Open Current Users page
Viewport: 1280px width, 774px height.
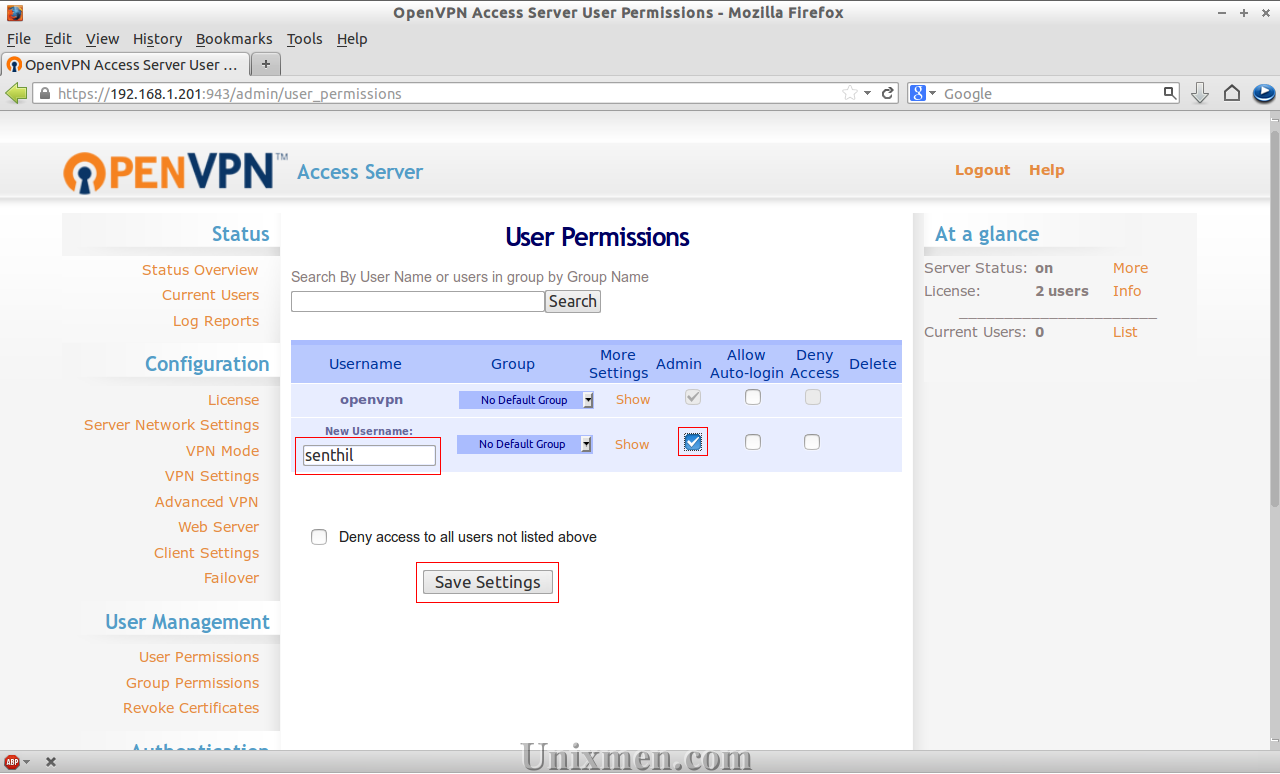[210, 295]
